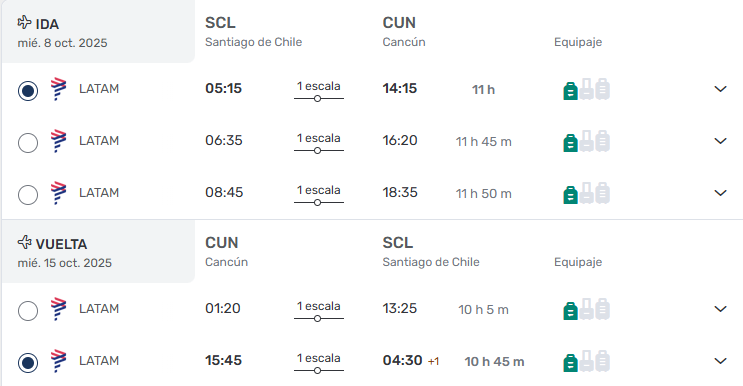Viewport: 743px width, 386px height.
Task: Click the airplane icon next to VUELTA
Action: pos(24,242)
